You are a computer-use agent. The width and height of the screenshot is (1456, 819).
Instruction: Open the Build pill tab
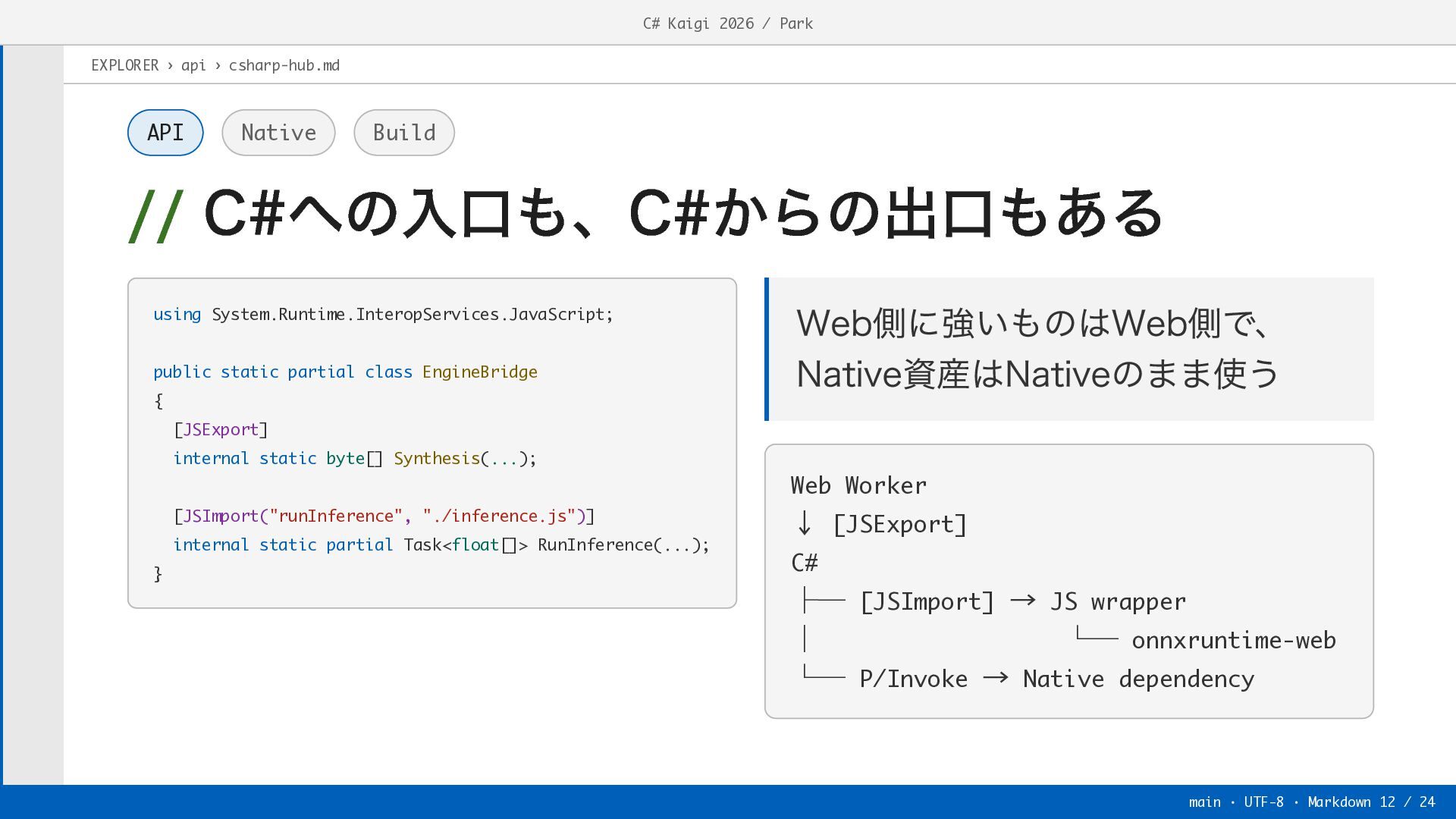click(x=404, y=133)
